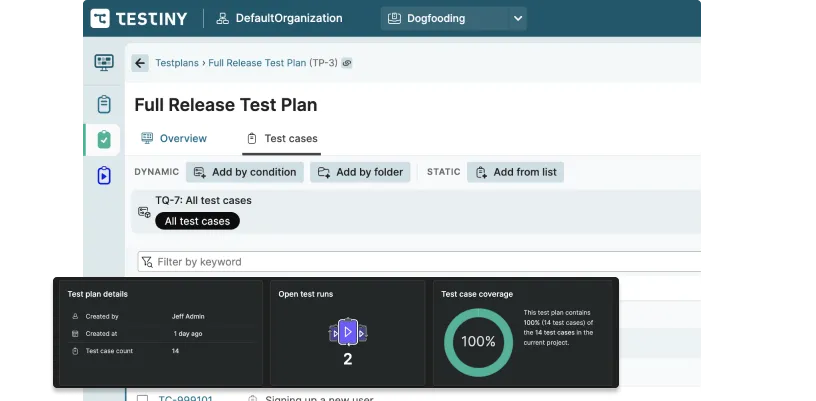Click the 100% coverage donut chart
The image size is (816, 401).
[x=478, y=341]
